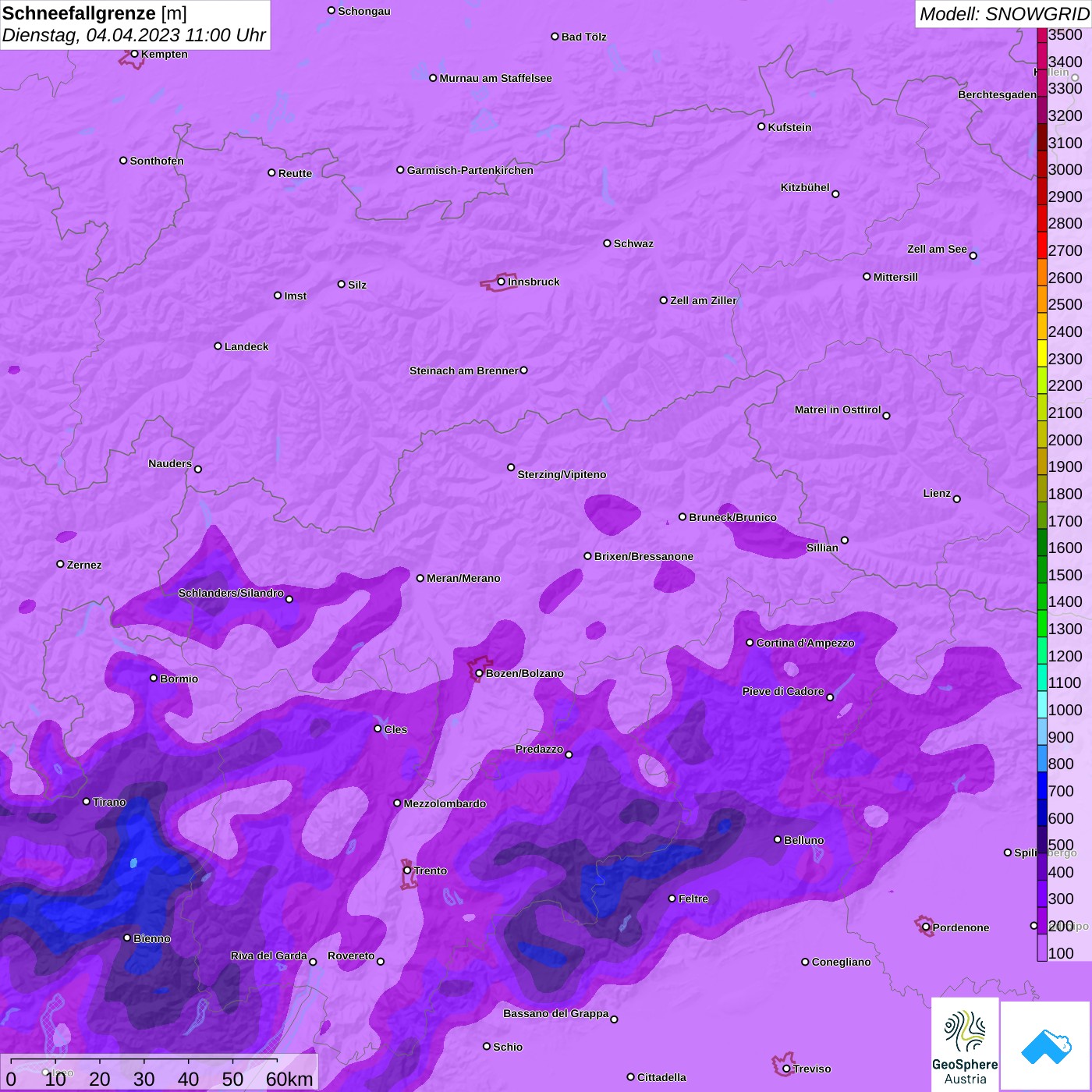Click the Murnau am Staffelsee label
This screenshot has width=1092, height=1092.
pos(495,78)
